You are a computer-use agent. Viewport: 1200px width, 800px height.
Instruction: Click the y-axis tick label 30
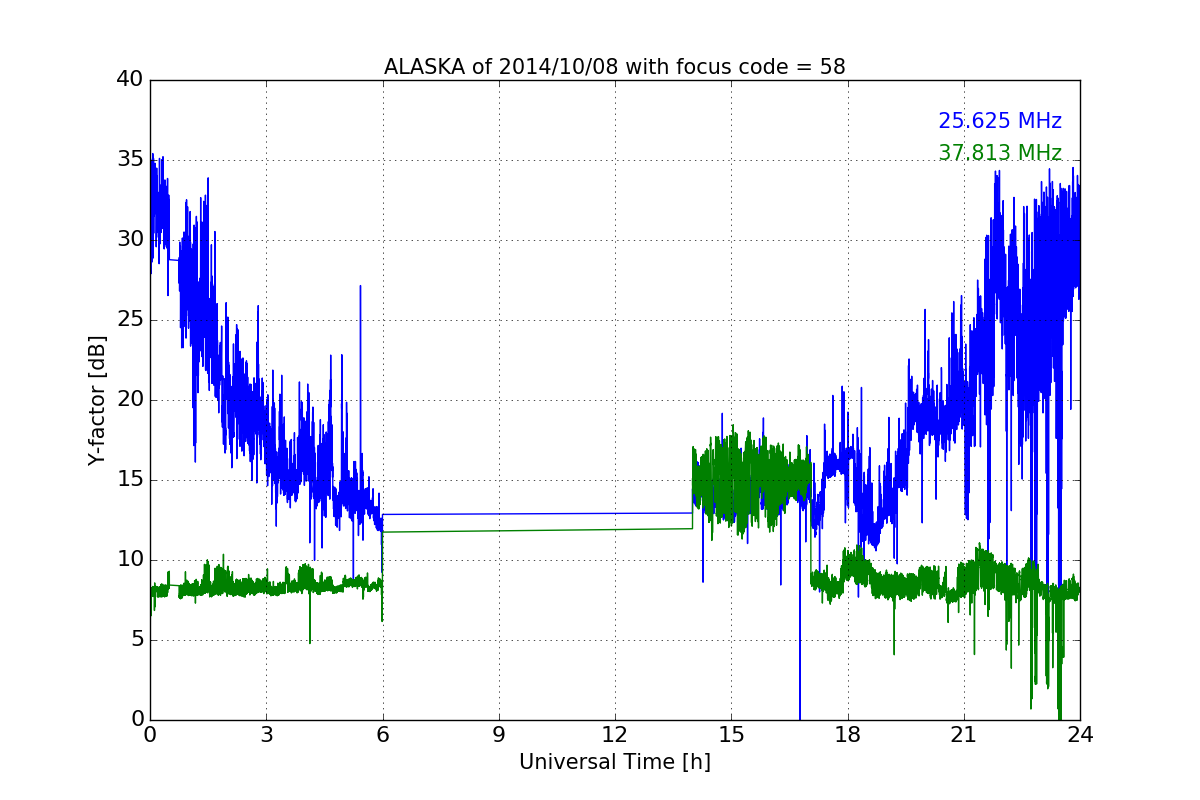pos(130,239)
